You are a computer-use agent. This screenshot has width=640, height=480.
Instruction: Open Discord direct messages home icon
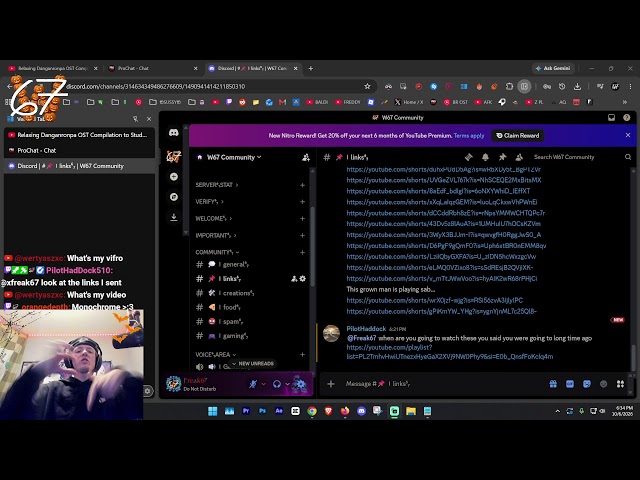[174, 133]
